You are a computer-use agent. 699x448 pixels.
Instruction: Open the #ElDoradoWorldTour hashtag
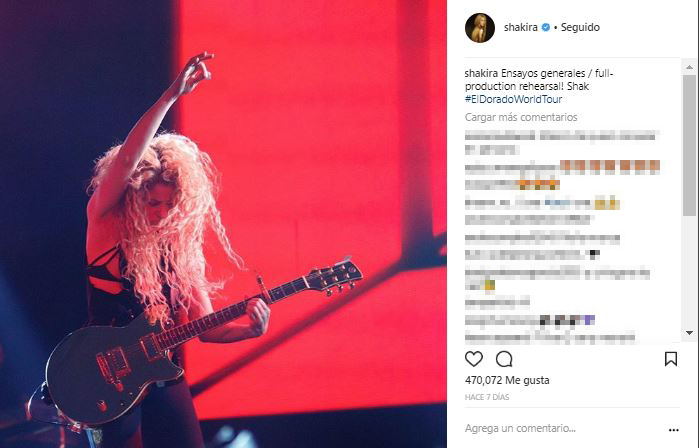coord(513,99)
